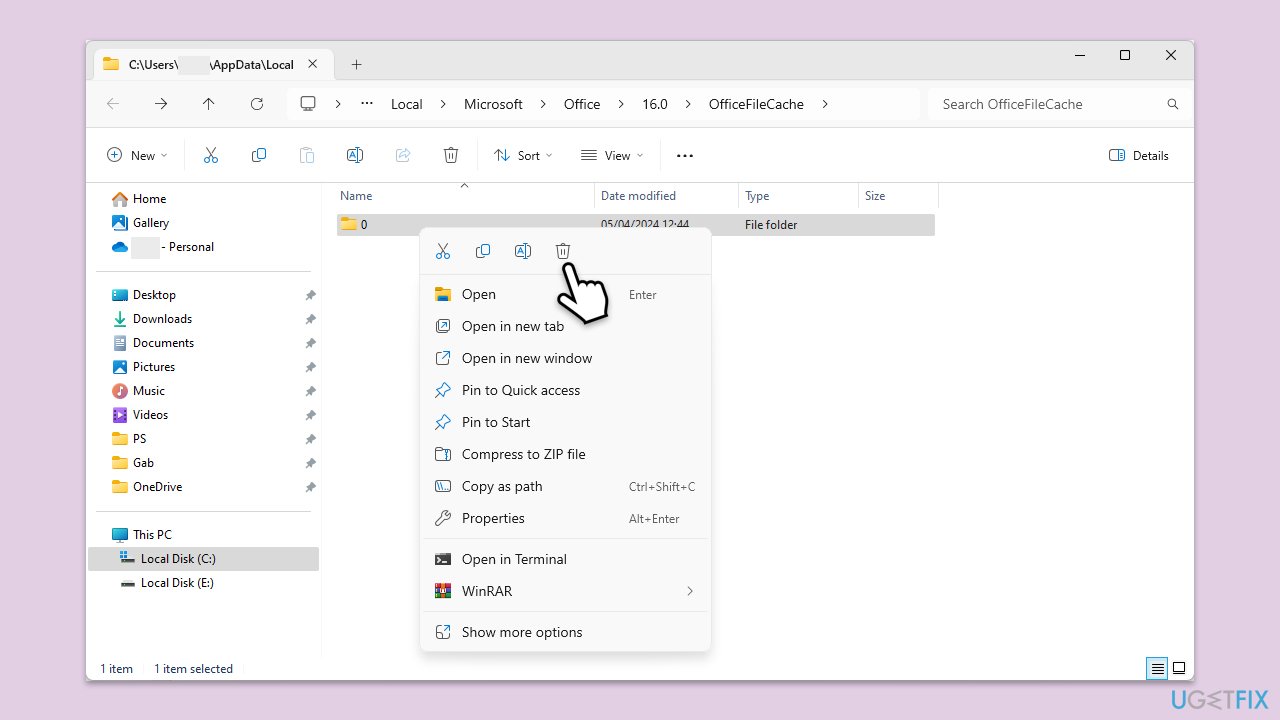Choose Open in Terminal
The height and width of the screenshot is (720, 1280).
pyautogui.click(x=565, y=559)
